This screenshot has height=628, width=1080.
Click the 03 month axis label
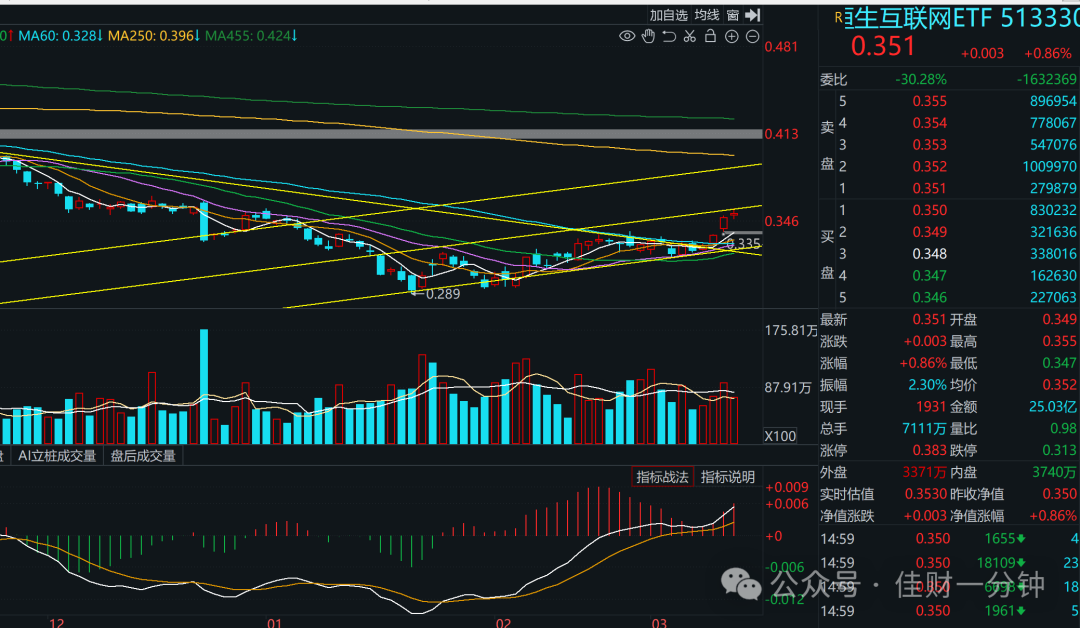coord(659,622)
